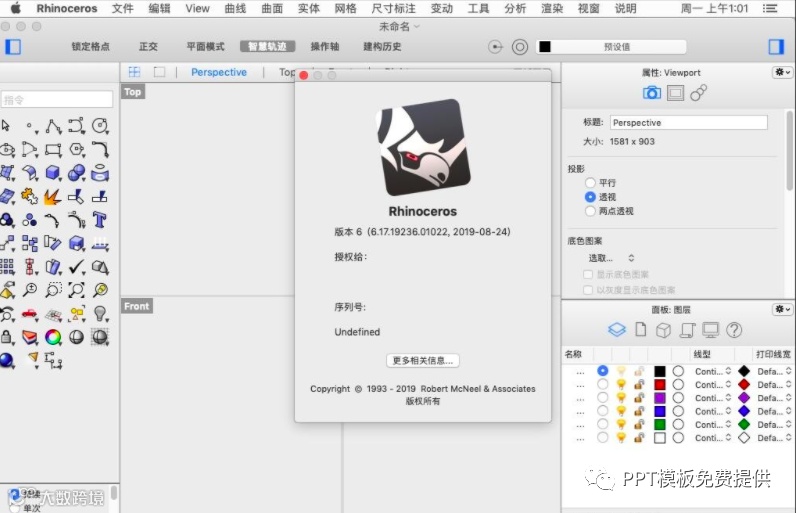Click the light bulb Hide objects tool
The image size is (796, 513).
(x=100, y=314)
